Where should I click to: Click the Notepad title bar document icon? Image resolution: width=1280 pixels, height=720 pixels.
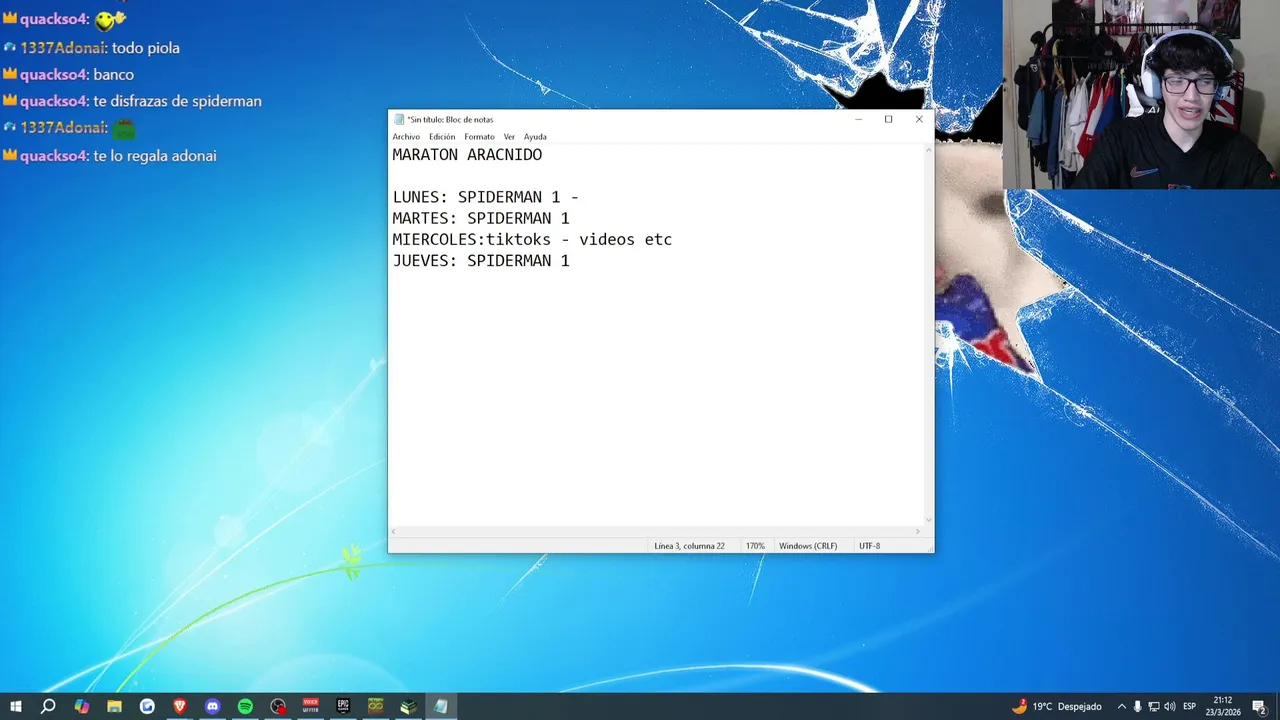(x=399, y=119)
